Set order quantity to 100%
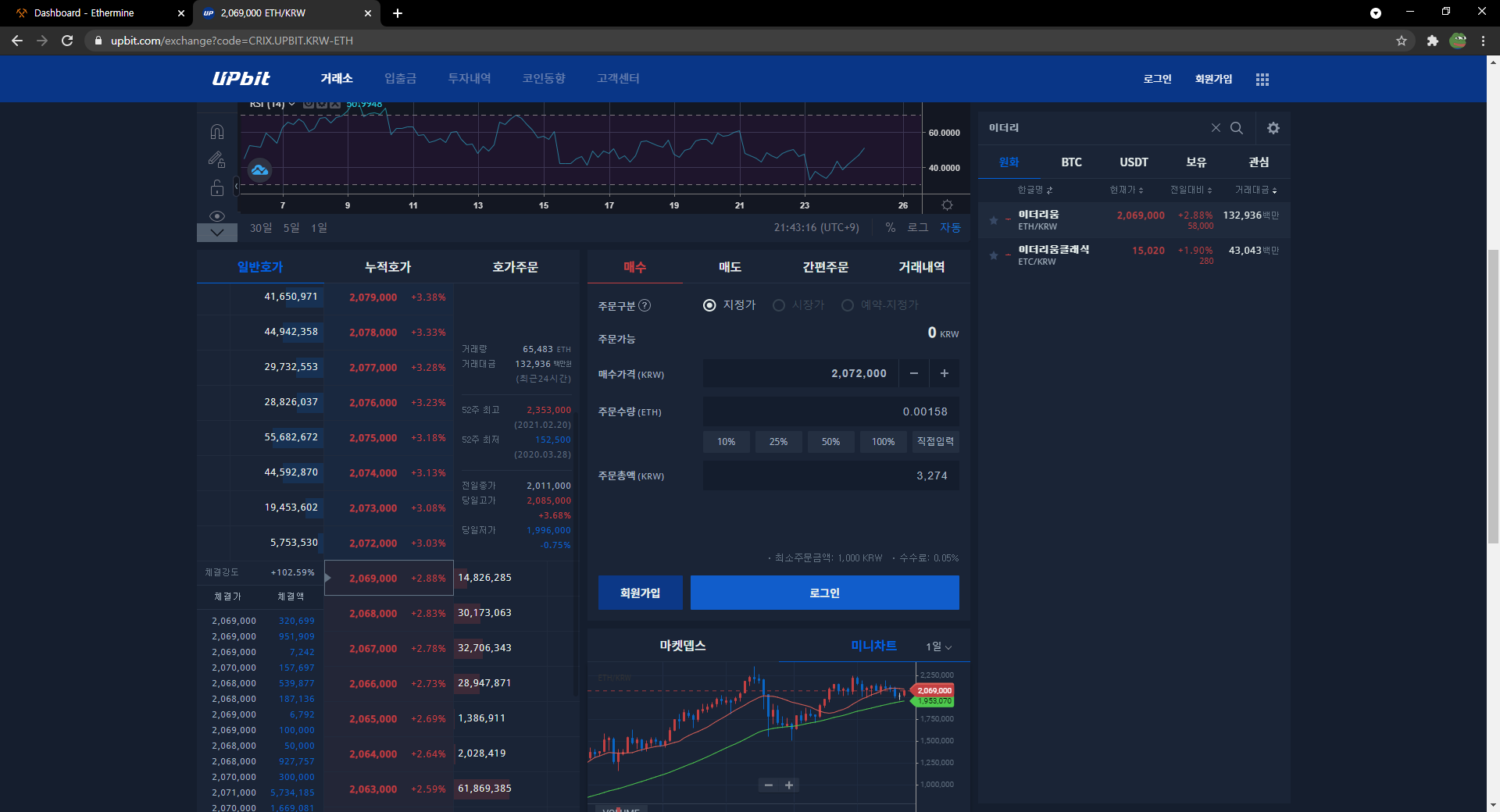Image resolution: width=1500 pixels, height=812 pixels. pos(884,442)
